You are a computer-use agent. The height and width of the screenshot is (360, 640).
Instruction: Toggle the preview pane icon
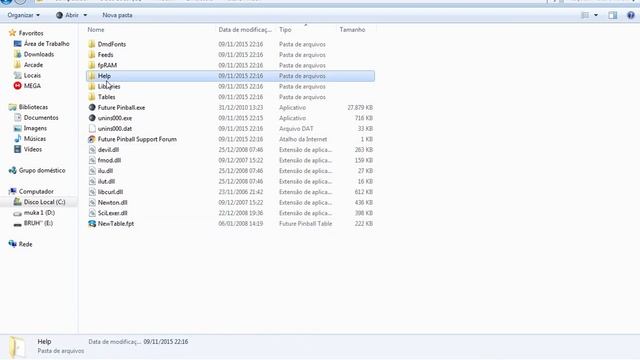[613, 15]
